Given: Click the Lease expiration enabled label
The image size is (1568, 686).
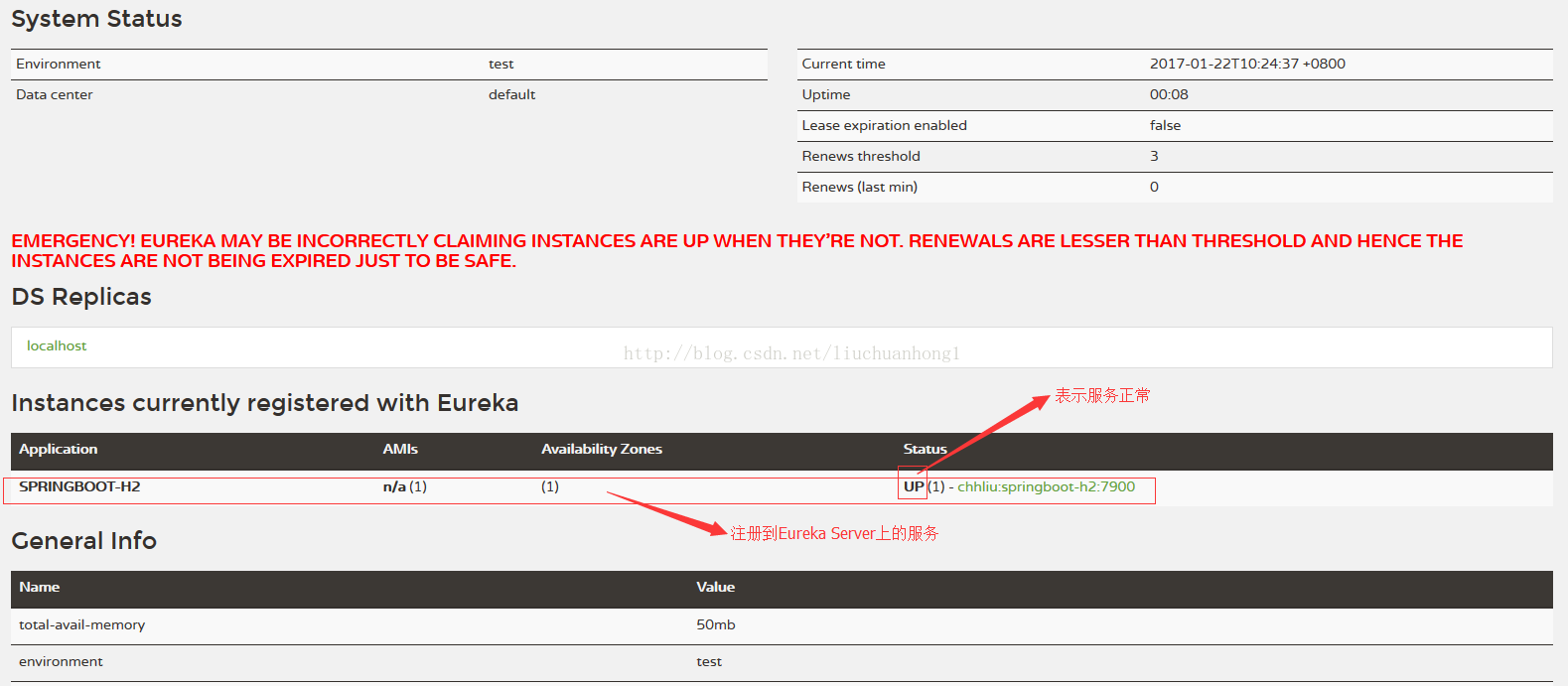Looking at the screenshot, I should [x=884, y=125].
